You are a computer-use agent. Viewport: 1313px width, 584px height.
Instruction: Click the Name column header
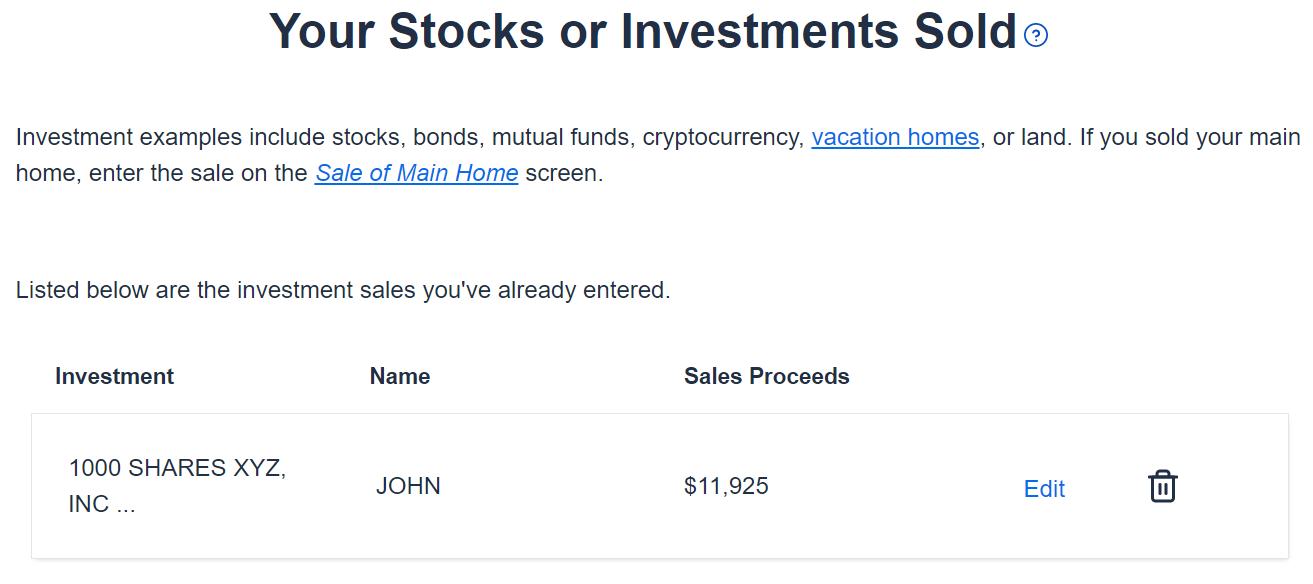(x=400, y=376)
